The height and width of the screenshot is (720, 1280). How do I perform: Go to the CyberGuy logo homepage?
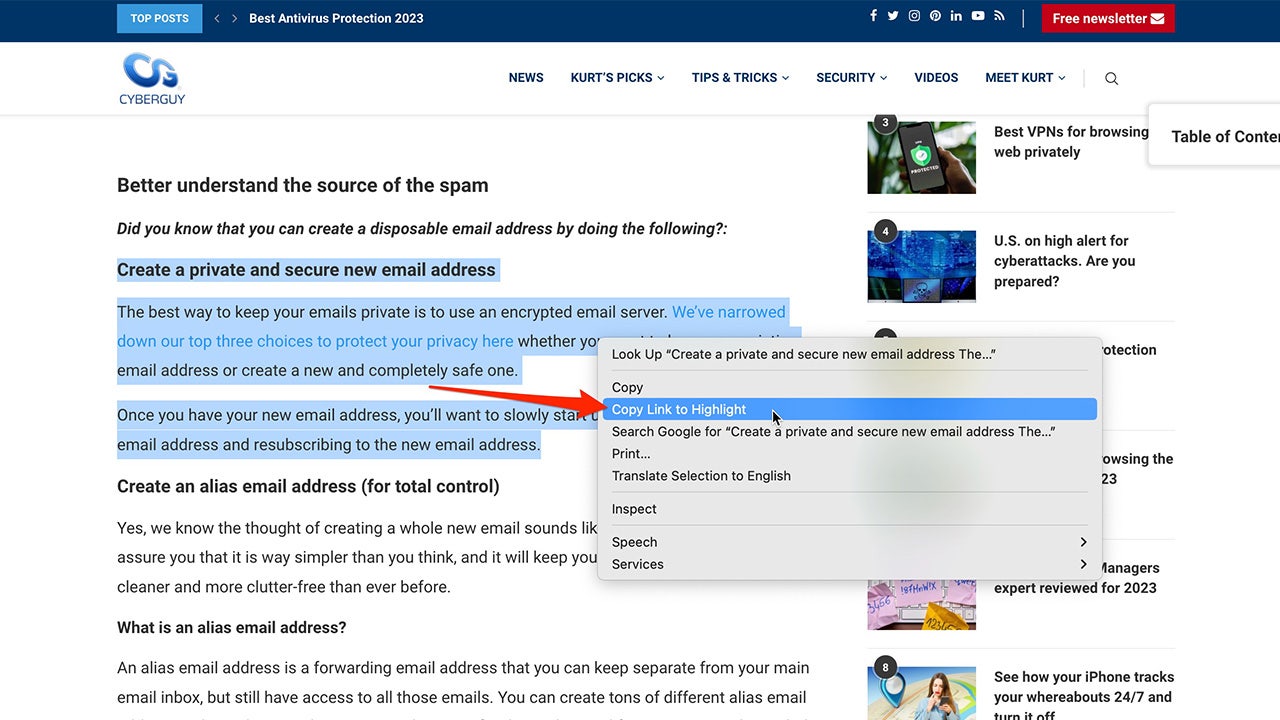coord(152,78)
